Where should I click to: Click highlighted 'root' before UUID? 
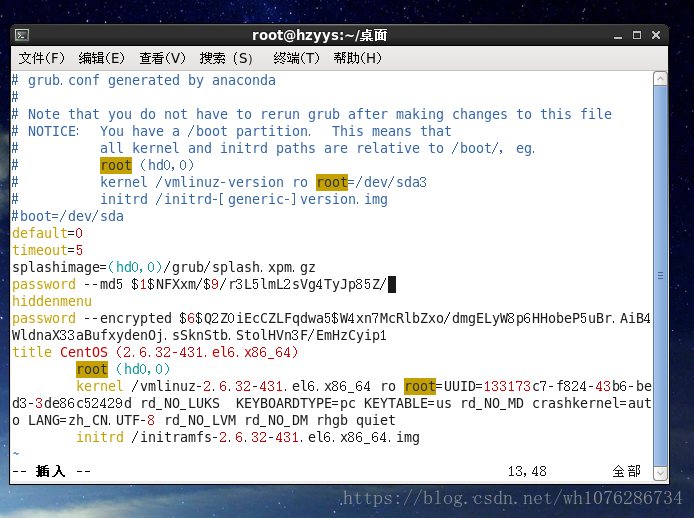[x=420, y=387]
